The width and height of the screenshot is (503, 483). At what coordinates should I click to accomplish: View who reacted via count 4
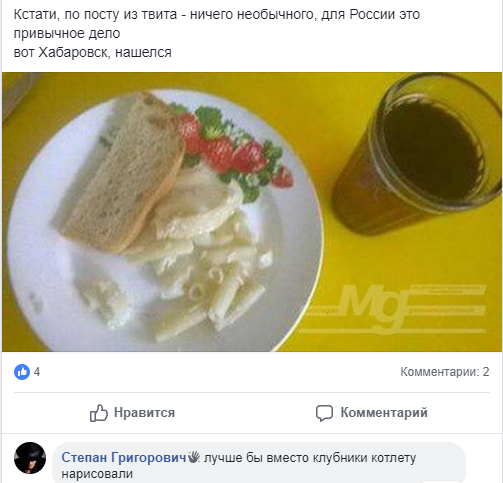click(x=37, y=372)
